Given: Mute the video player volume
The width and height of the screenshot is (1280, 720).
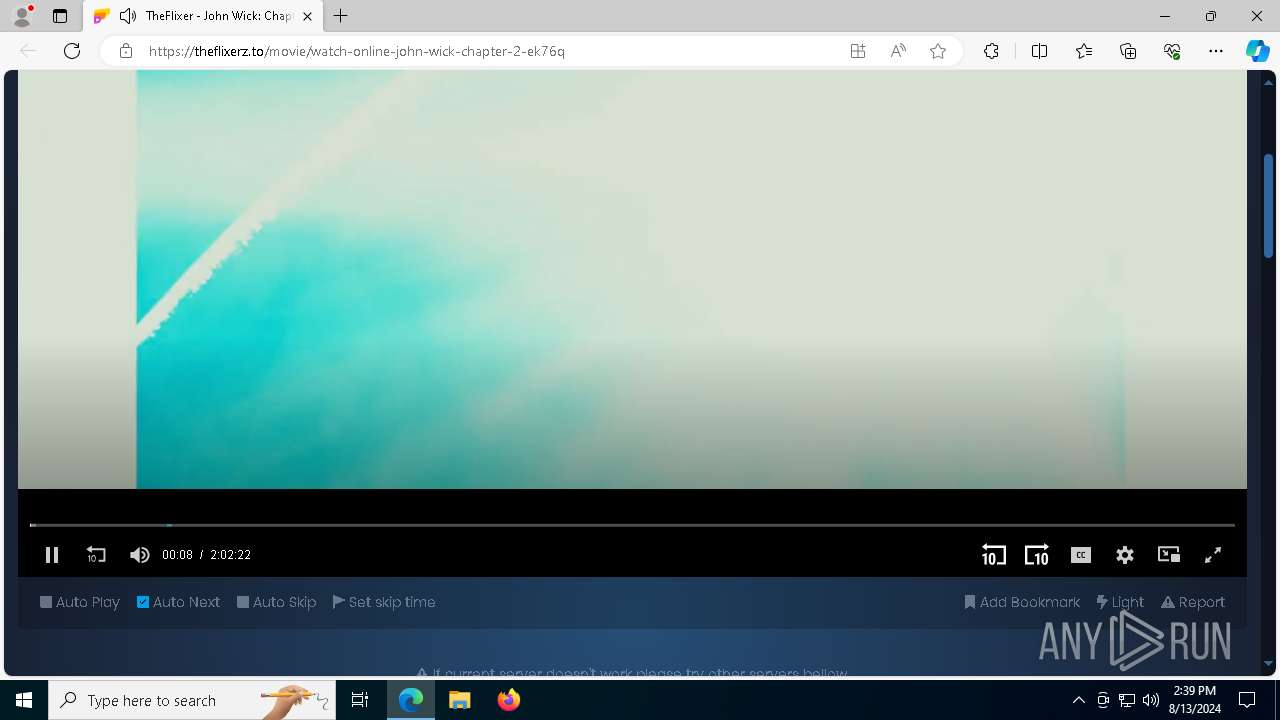Looking at the screenshot, I should click(140, 555).
